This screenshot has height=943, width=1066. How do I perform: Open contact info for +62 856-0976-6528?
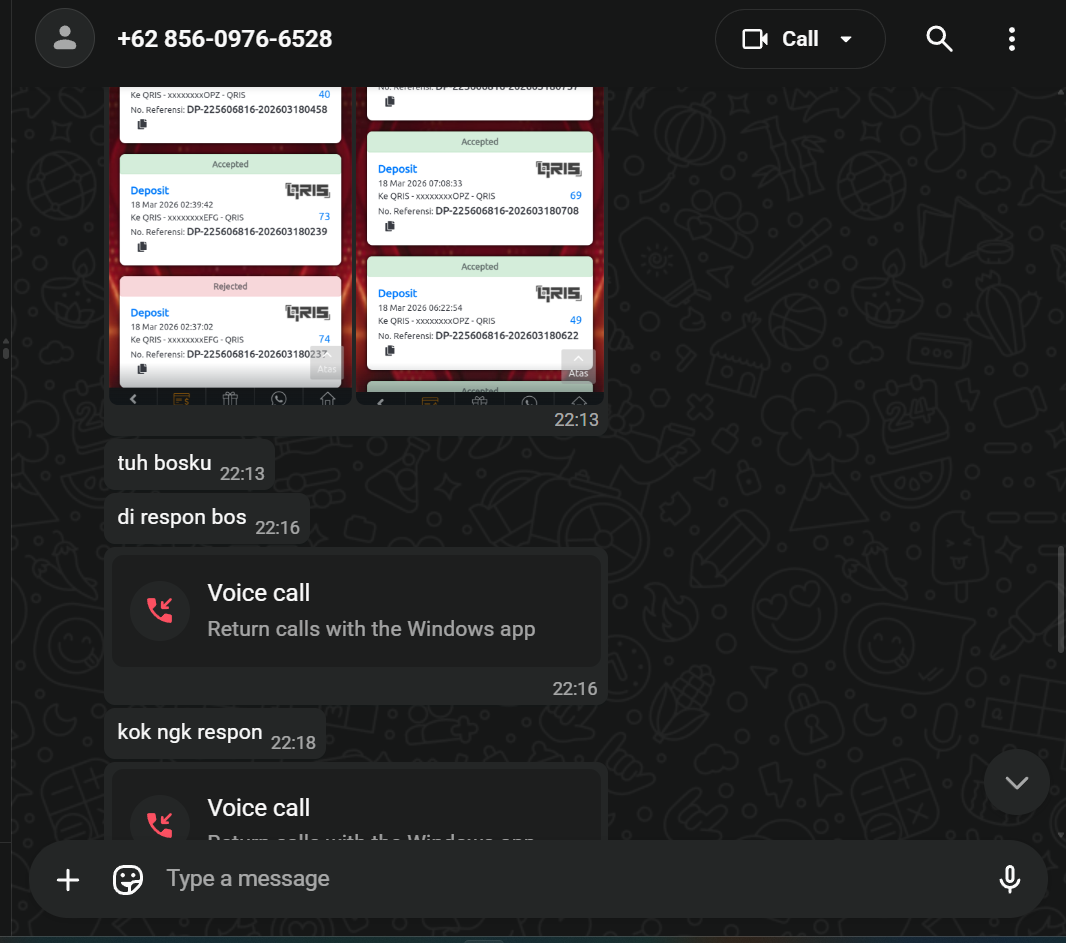[224, 39]
